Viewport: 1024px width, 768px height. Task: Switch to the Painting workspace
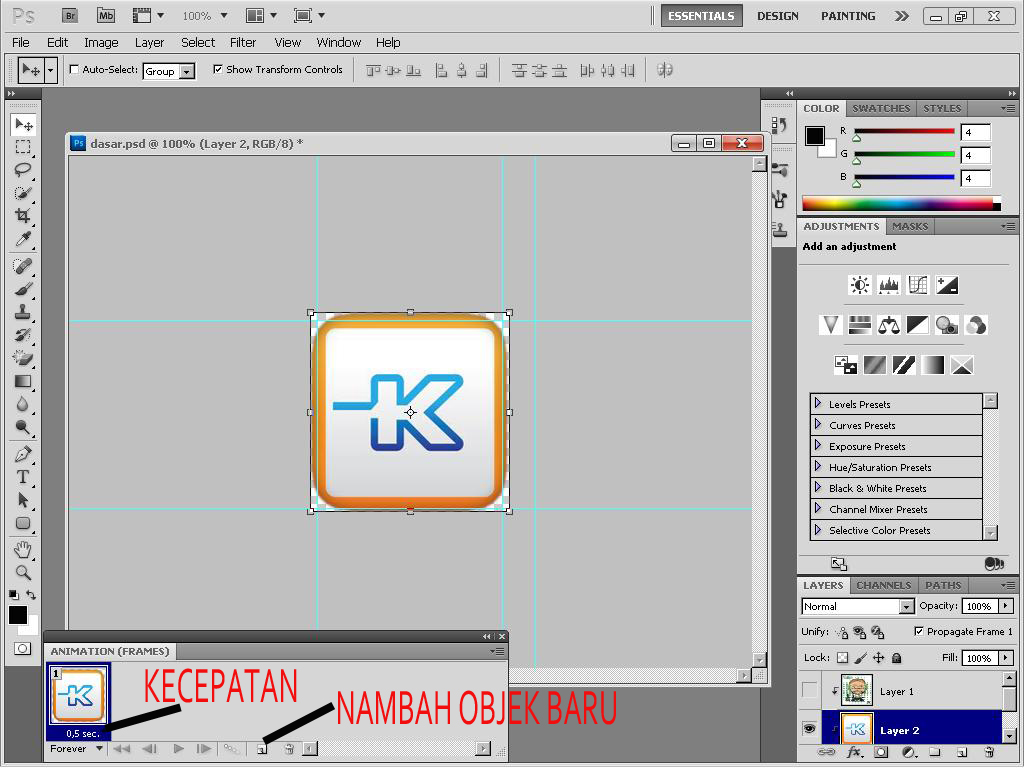coord(848,16)
